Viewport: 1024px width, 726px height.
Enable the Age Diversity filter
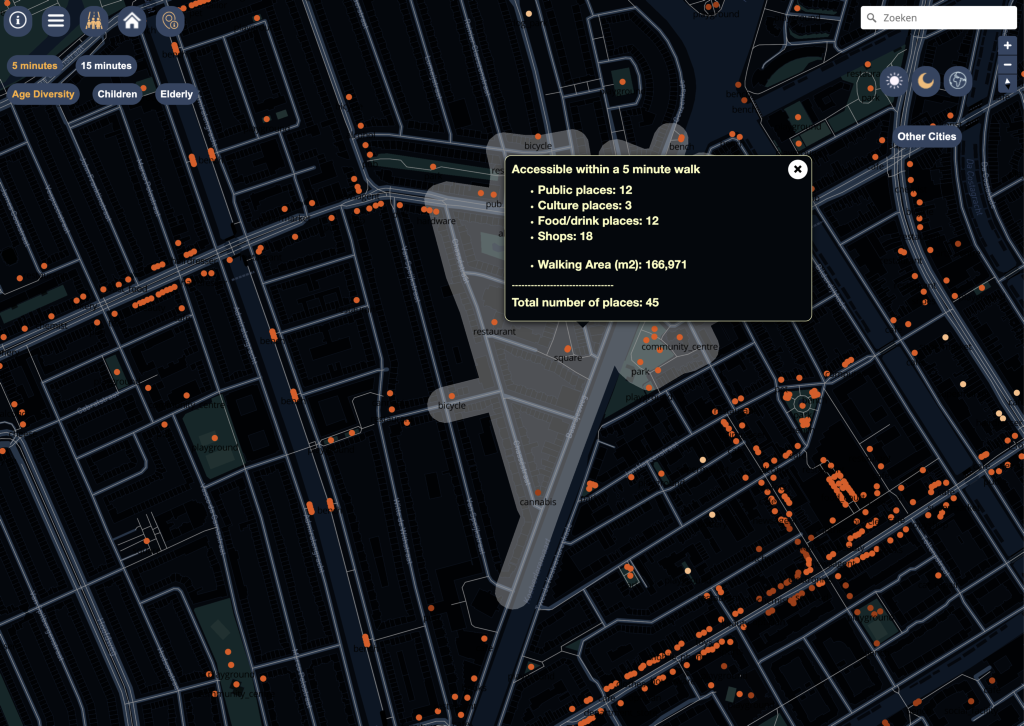click(43, 94)
